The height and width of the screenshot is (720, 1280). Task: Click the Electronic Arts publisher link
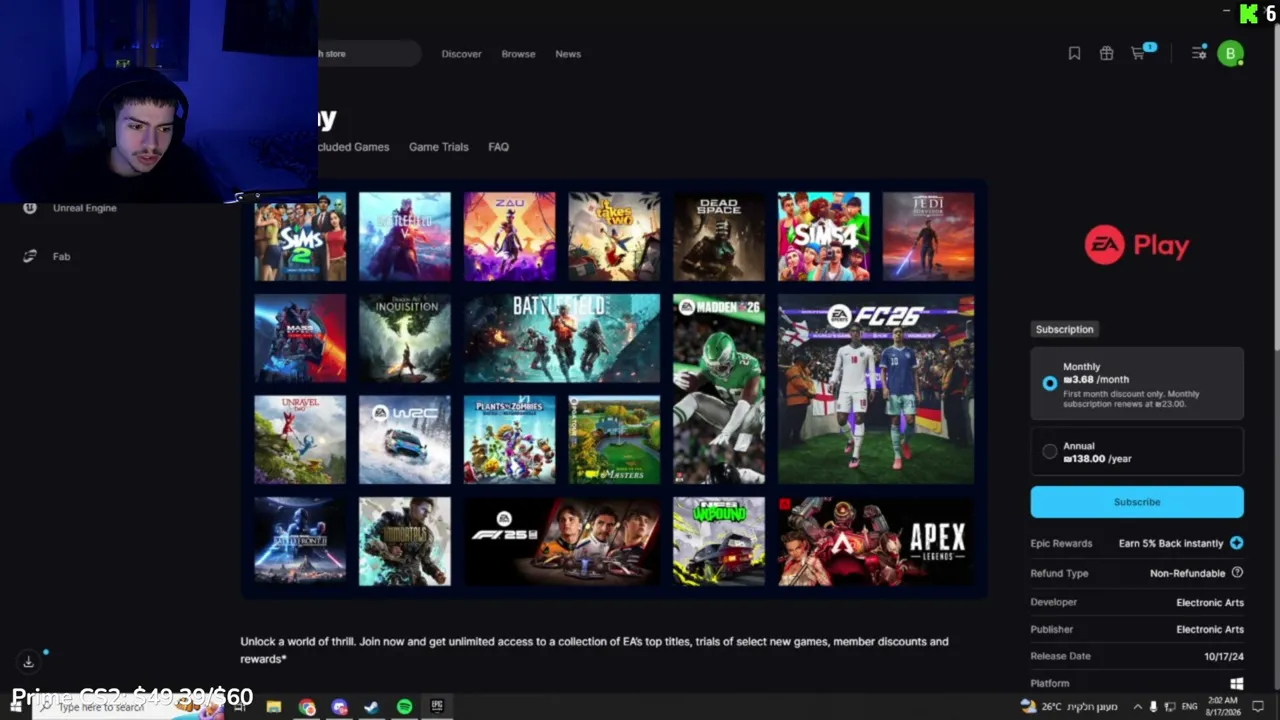(x=1210, y=629)
